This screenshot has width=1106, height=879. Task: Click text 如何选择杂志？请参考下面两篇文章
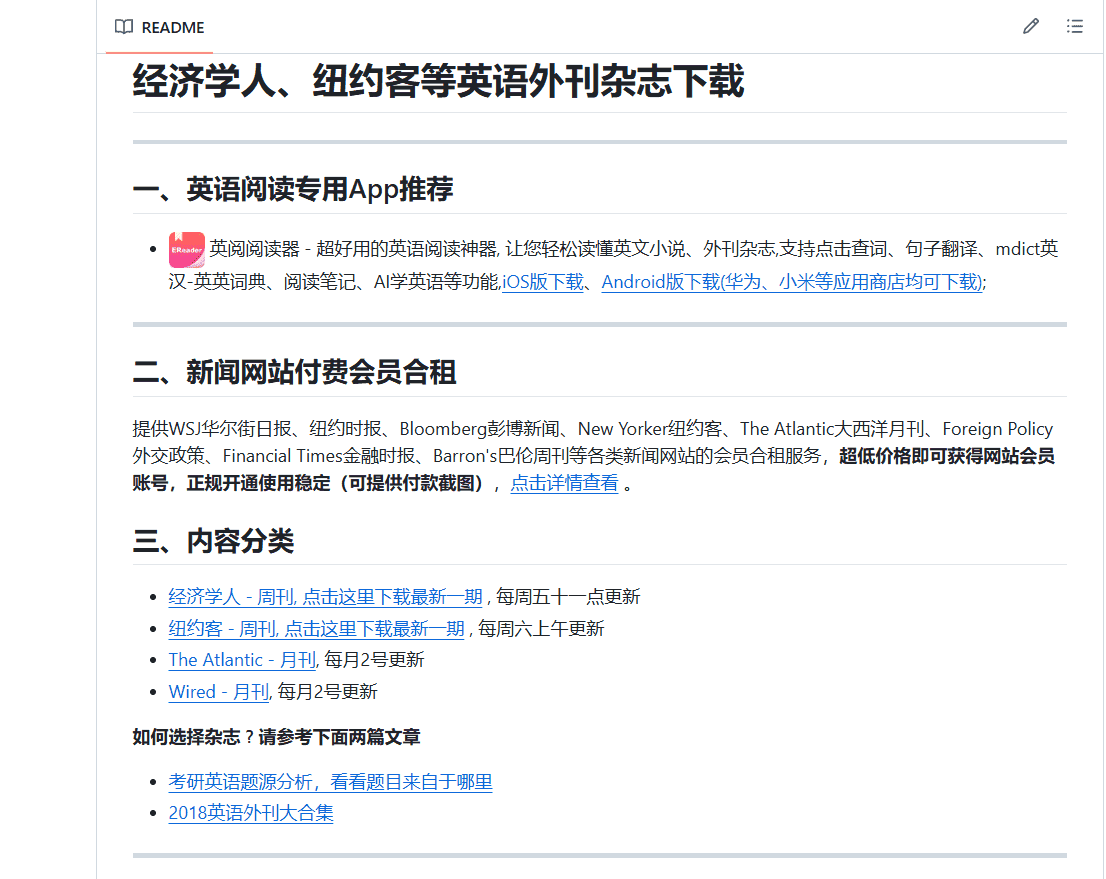276,737
